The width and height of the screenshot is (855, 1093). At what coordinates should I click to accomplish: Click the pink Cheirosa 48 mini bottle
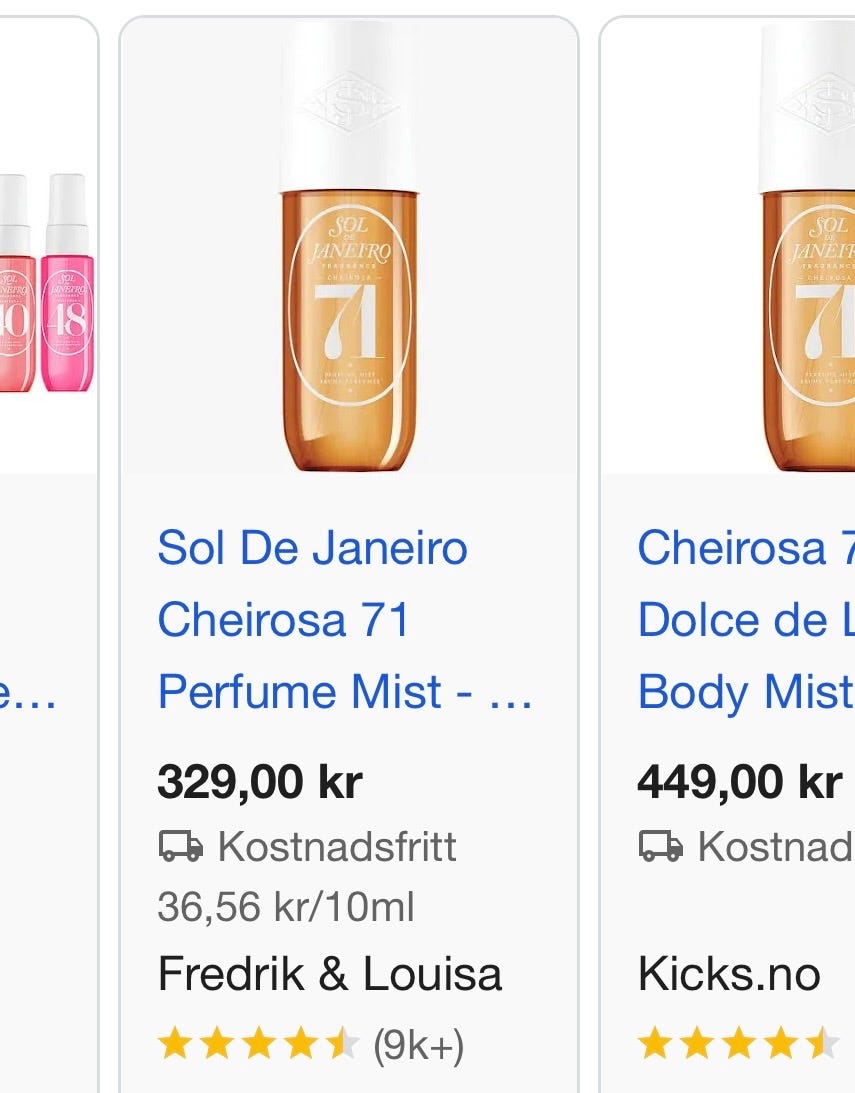coord(67,282)
